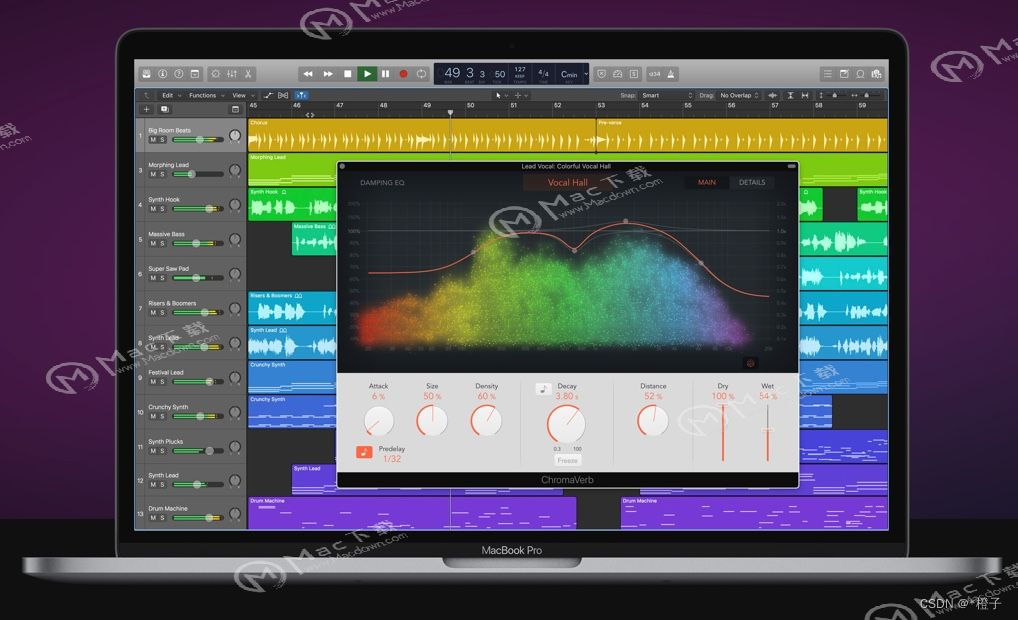
Task: Toggle Solo mode S button
Action: coord(634,74)
